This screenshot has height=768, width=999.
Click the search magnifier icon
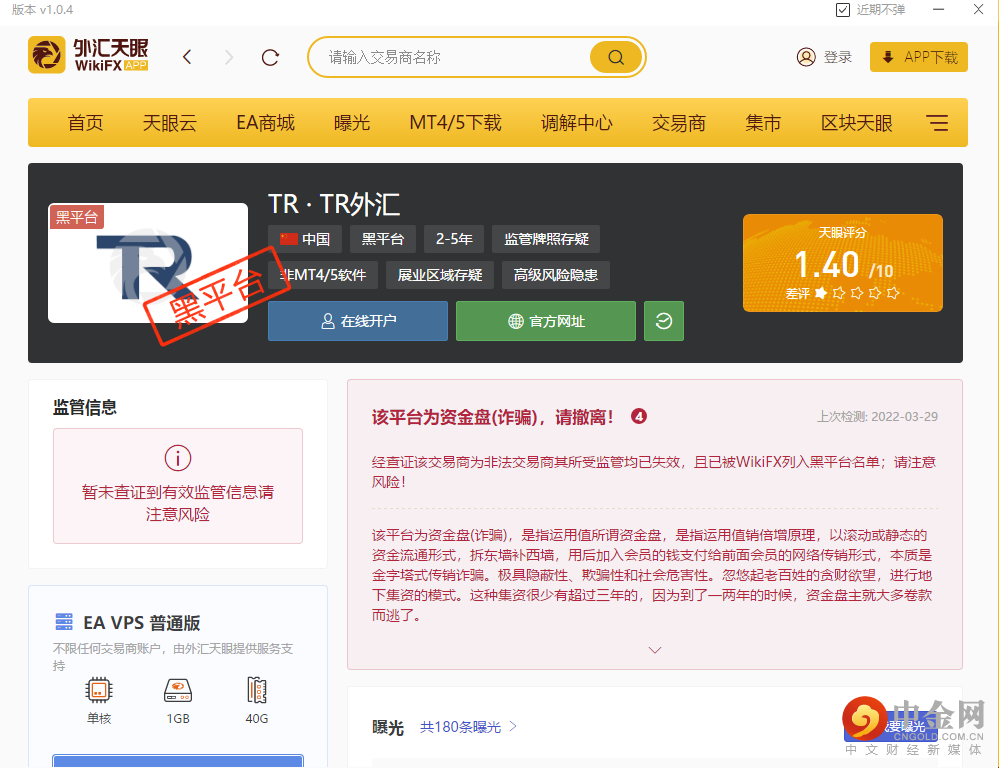tap(614, 57)
